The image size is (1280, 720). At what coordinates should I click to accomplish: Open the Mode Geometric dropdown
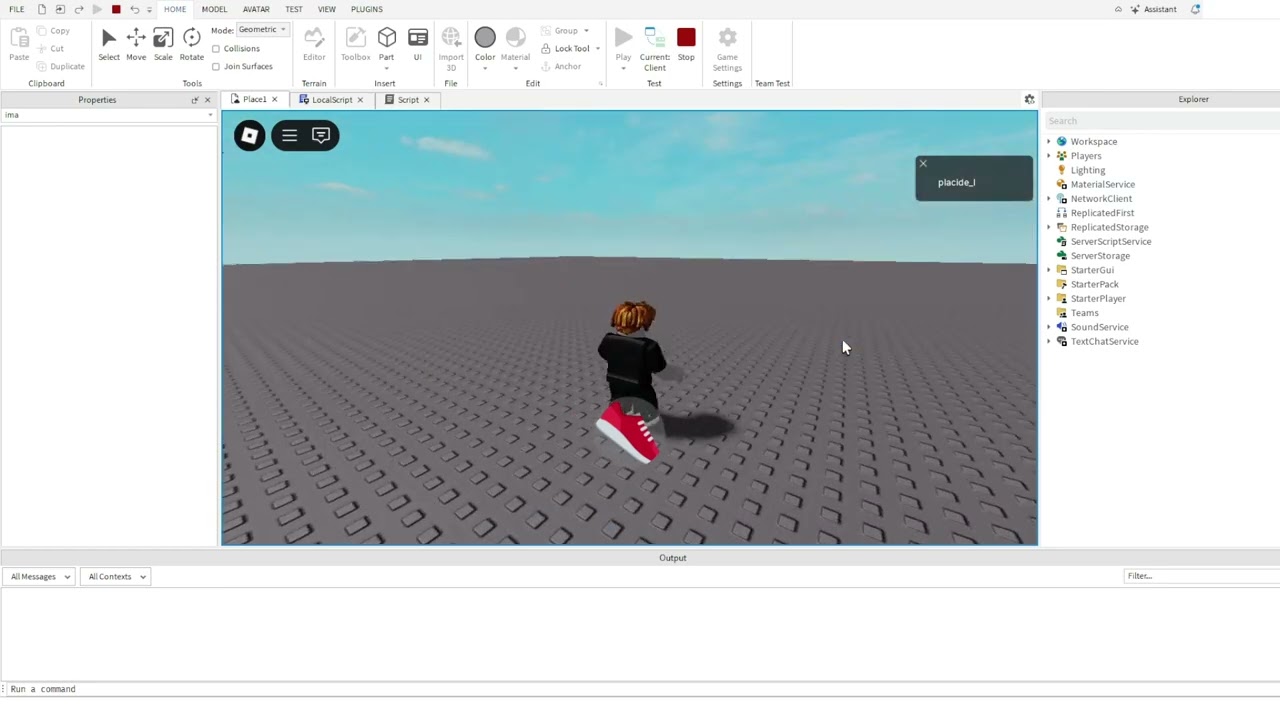pyautogui.click(x=263, y=30)
